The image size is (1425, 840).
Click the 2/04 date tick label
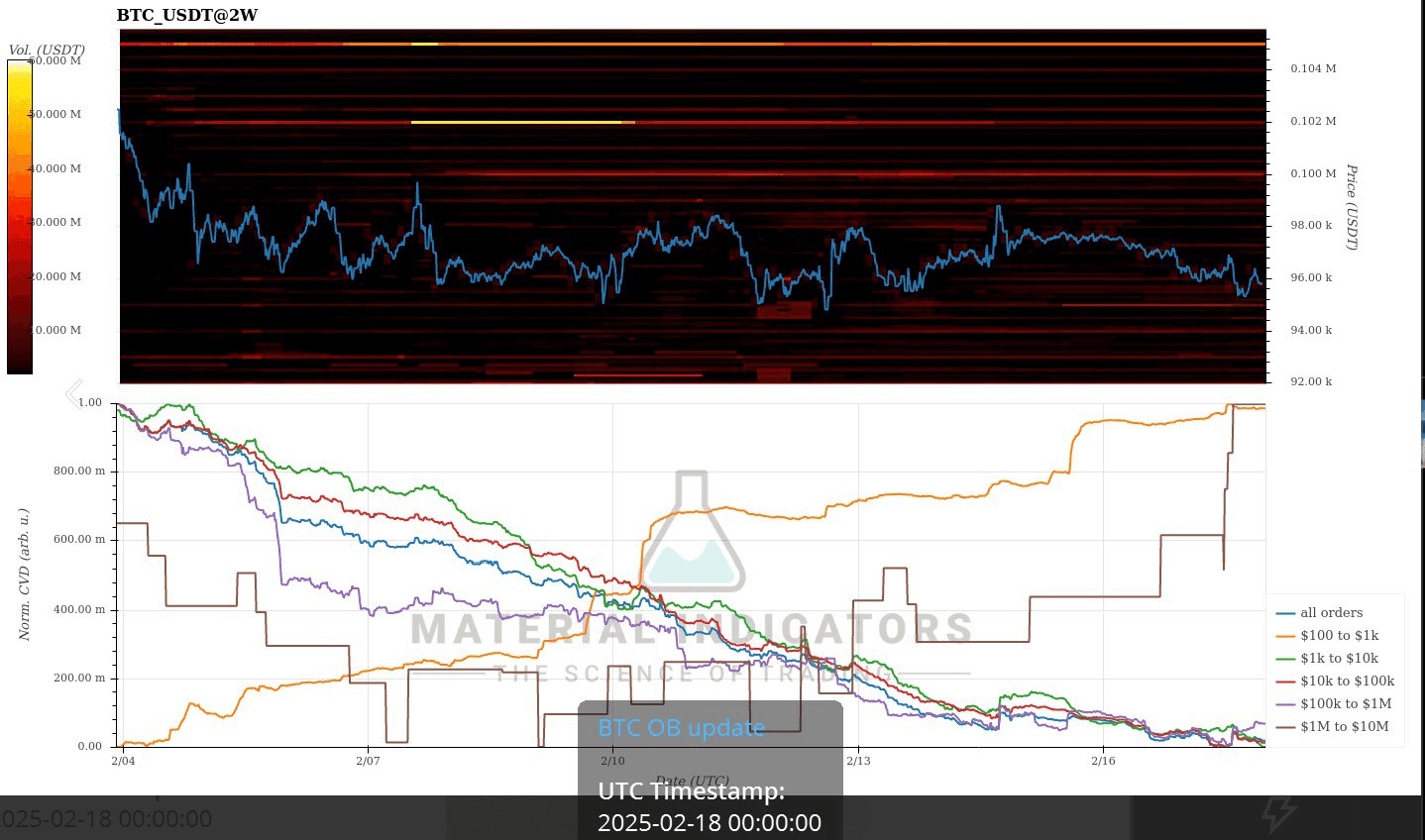123,761
